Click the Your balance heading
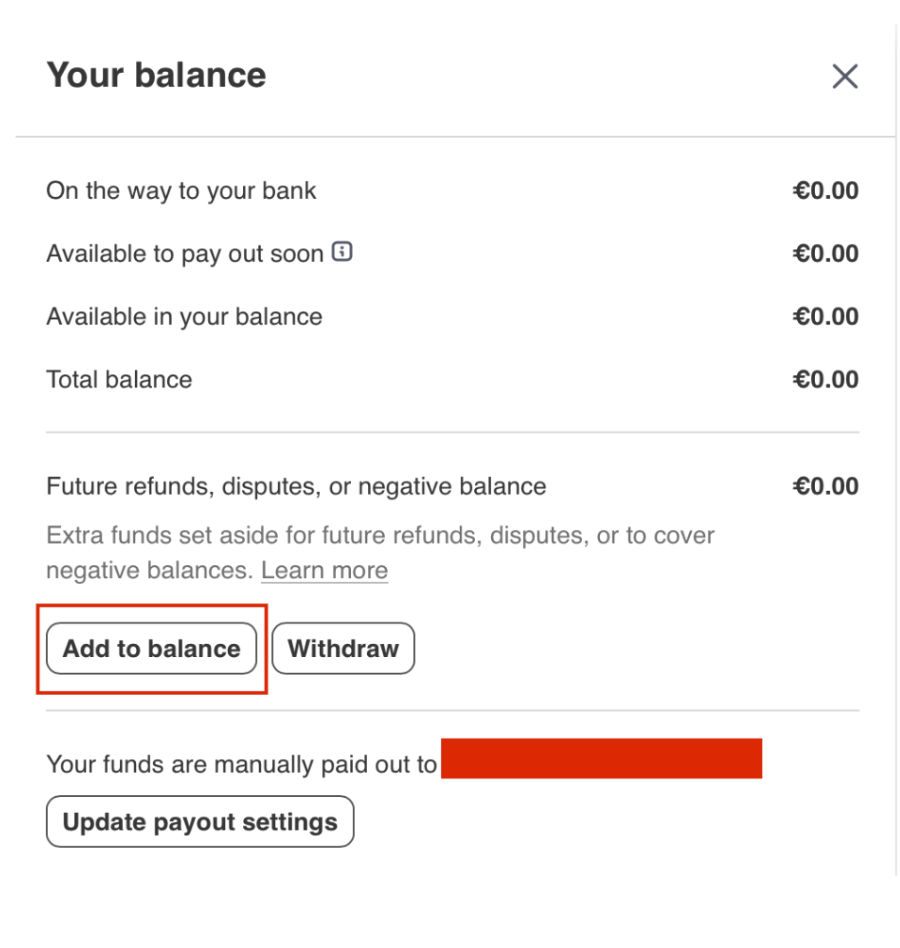Image resolution: width=900 pixels, height=948 pixels. tap(156, 75)
